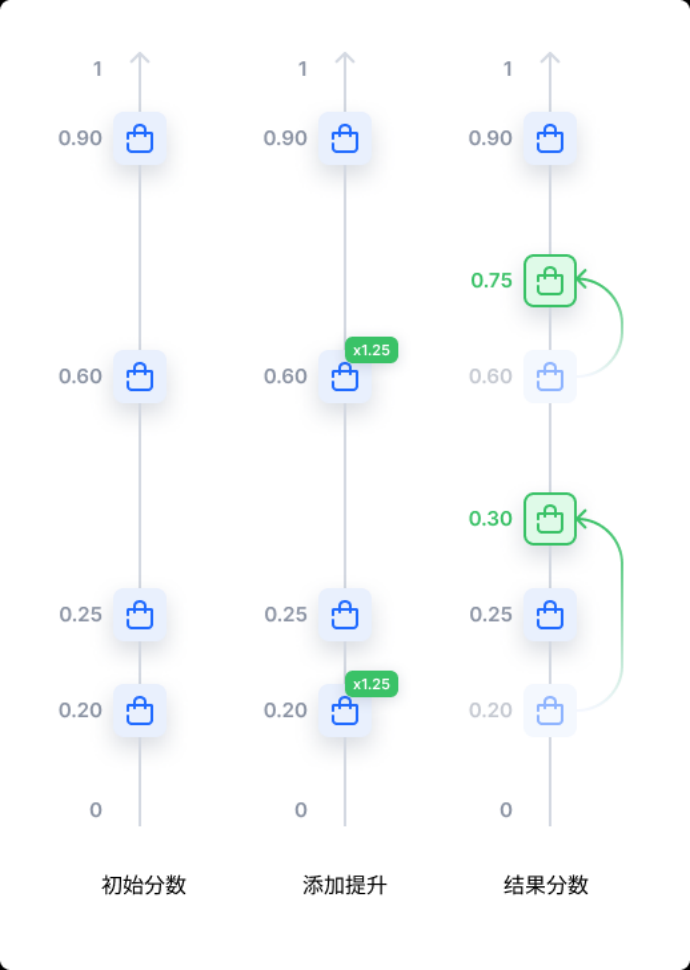Click the faded 0.60 bag in 结果分数 column
Viewport: 690px width, 970px height.
pyautogui.click(x=550, y=376)
